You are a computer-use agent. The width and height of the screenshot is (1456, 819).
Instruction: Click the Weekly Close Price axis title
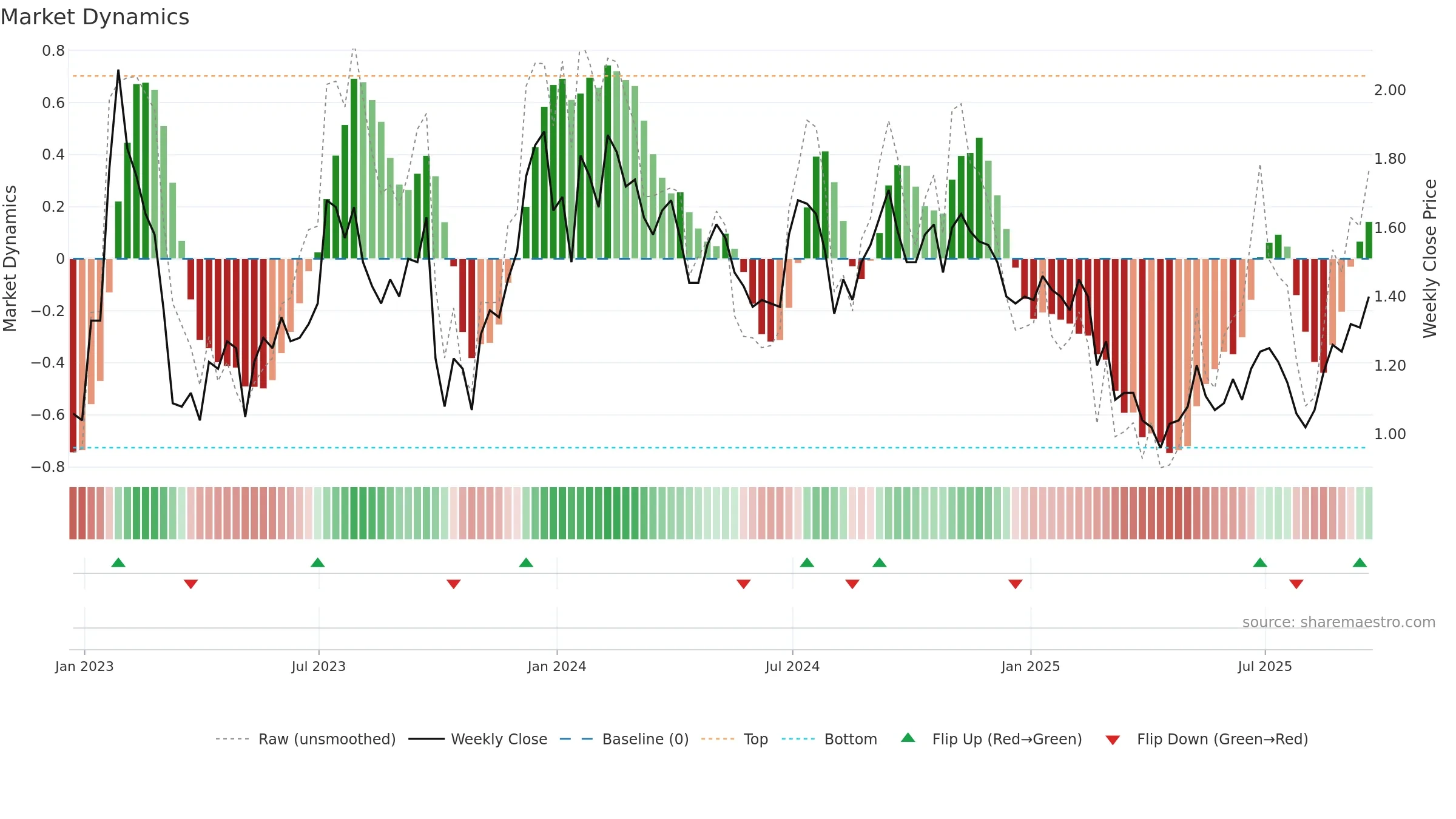coord(1430,258)
